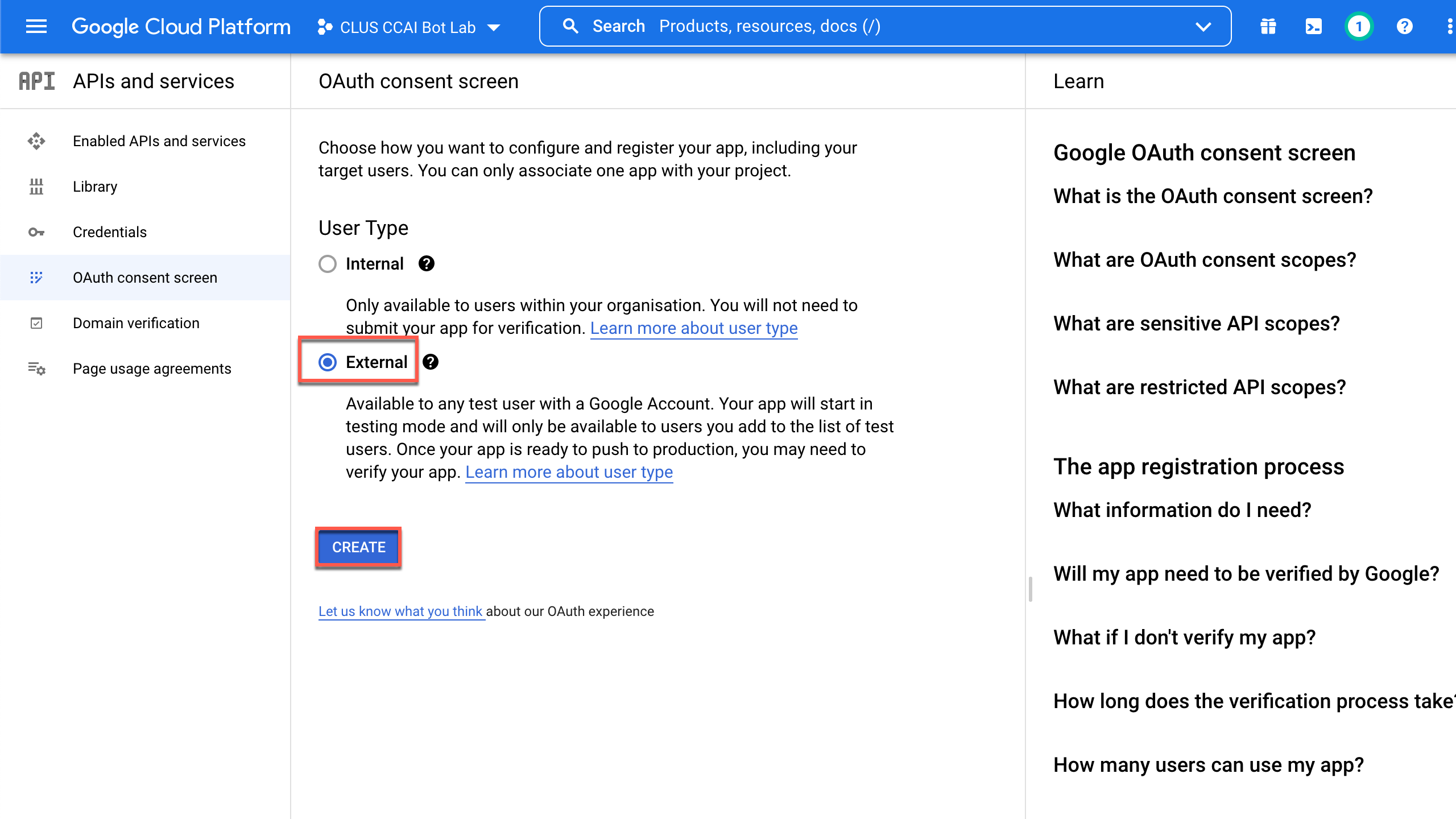Viewport: 1456px width, 819px height.
Task: Select the External user type radio
Action: coord(328,362)
